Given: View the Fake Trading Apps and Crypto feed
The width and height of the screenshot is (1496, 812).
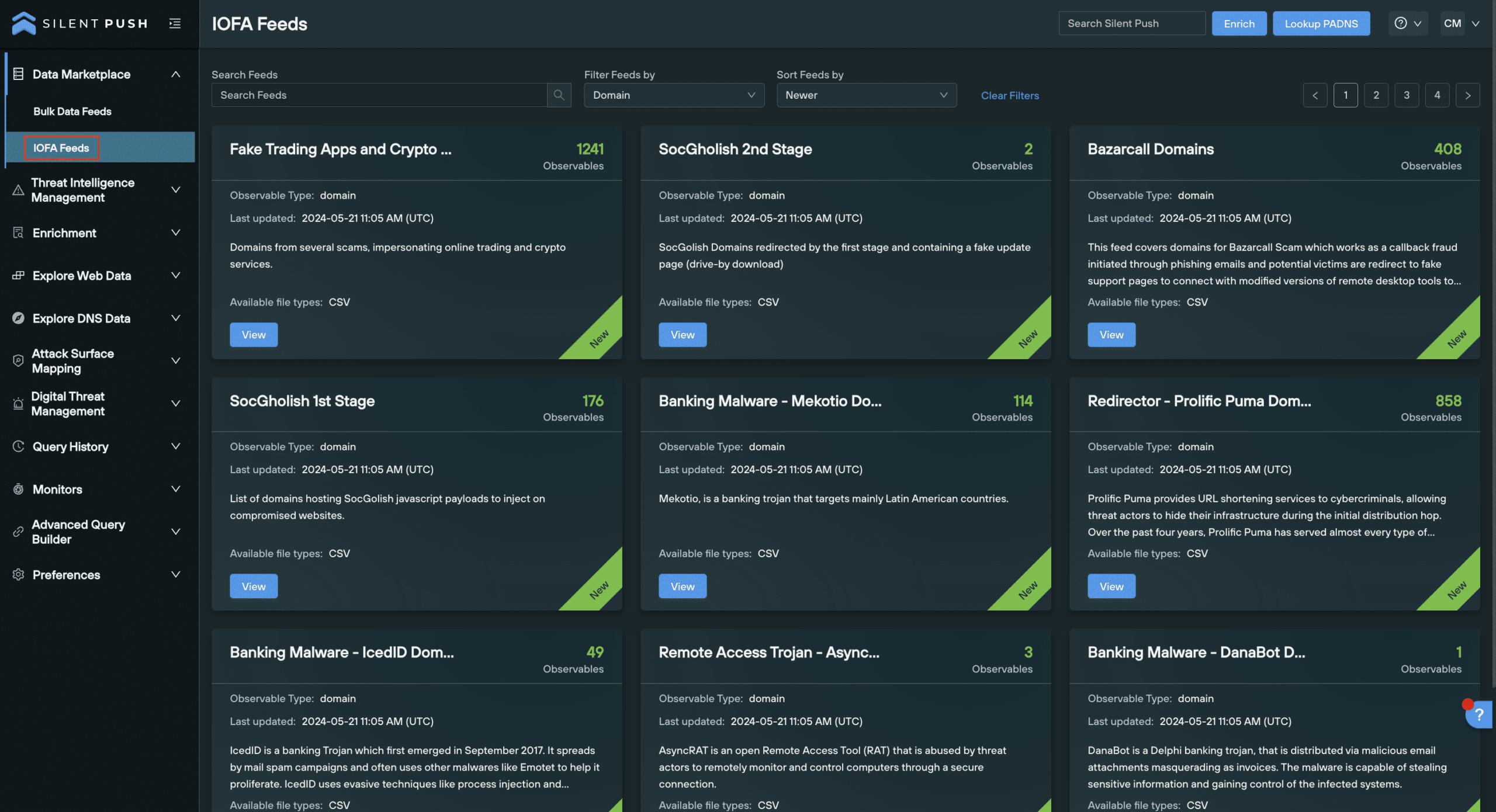Looking at the screenshot, I should (x=254, y=335).
